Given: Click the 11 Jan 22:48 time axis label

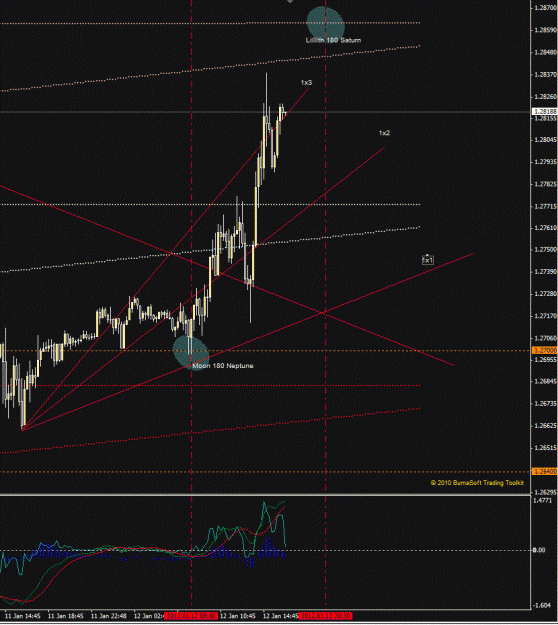Looking at the screenshot, I should pyautogui.click(x=109, y=616).
